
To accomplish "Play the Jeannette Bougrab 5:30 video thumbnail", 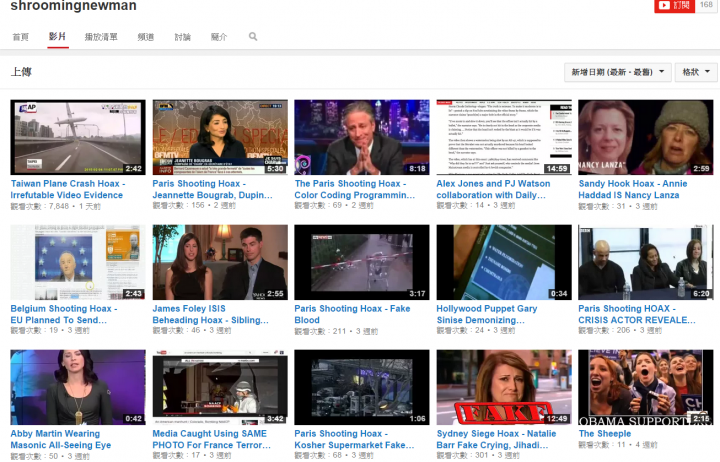I will 220,137.
